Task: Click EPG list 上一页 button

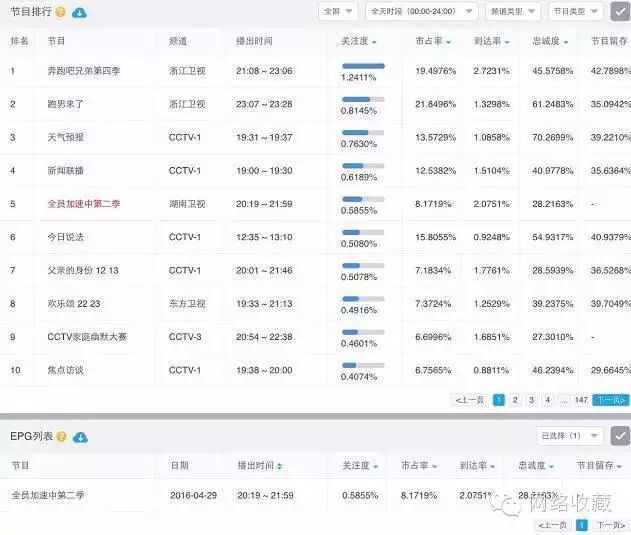Action: click(553, 525)
